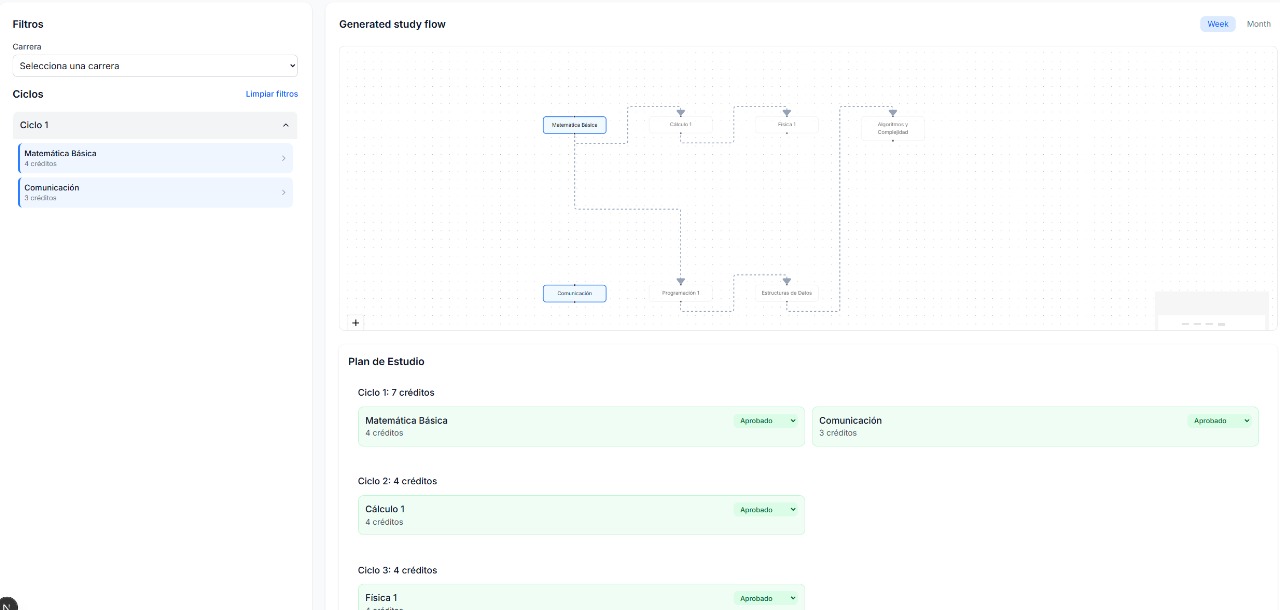This screenshot has height=610, width=1280.
Task: Open the Selecciona una carrera dropdown
Action: pyautogui.click(x=155, y=65)
